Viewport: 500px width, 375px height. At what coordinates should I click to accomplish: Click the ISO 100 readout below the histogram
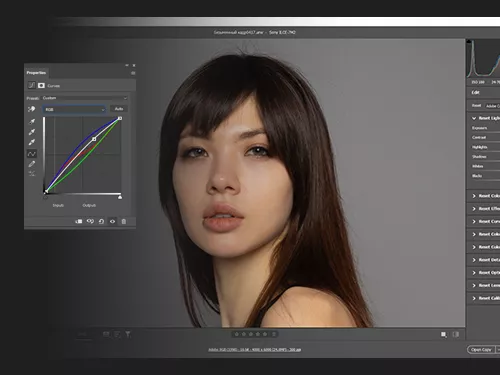pos(478,82)
